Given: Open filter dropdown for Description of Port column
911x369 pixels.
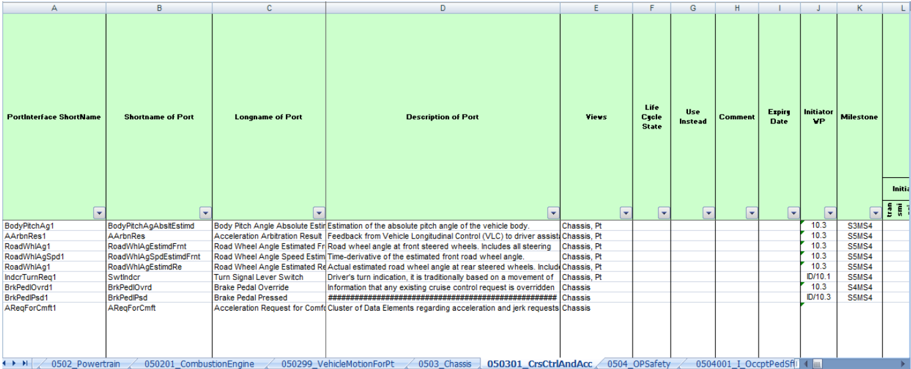Looking at the screenshot, I should point(553,213).
